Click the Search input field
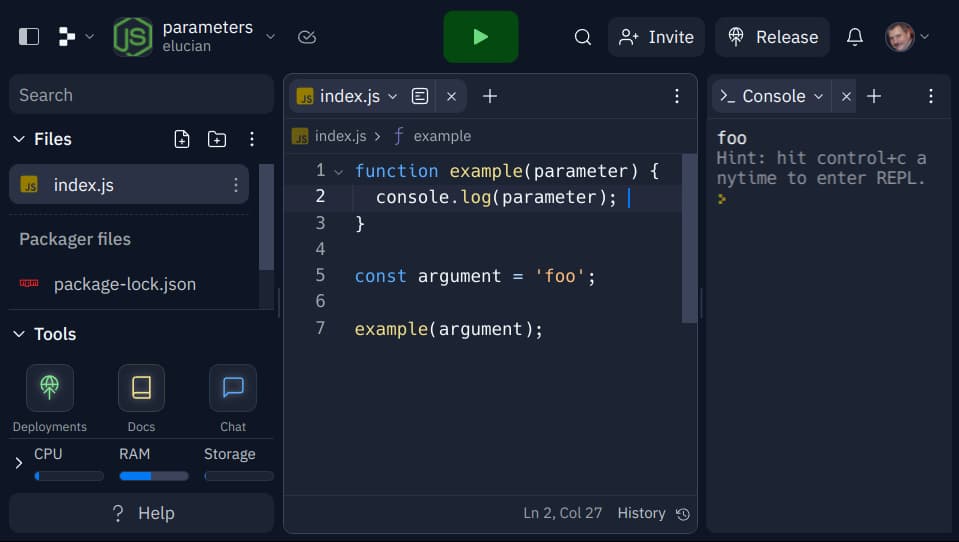Viewport: 959px width, 542px height. [x=141, y=95]
